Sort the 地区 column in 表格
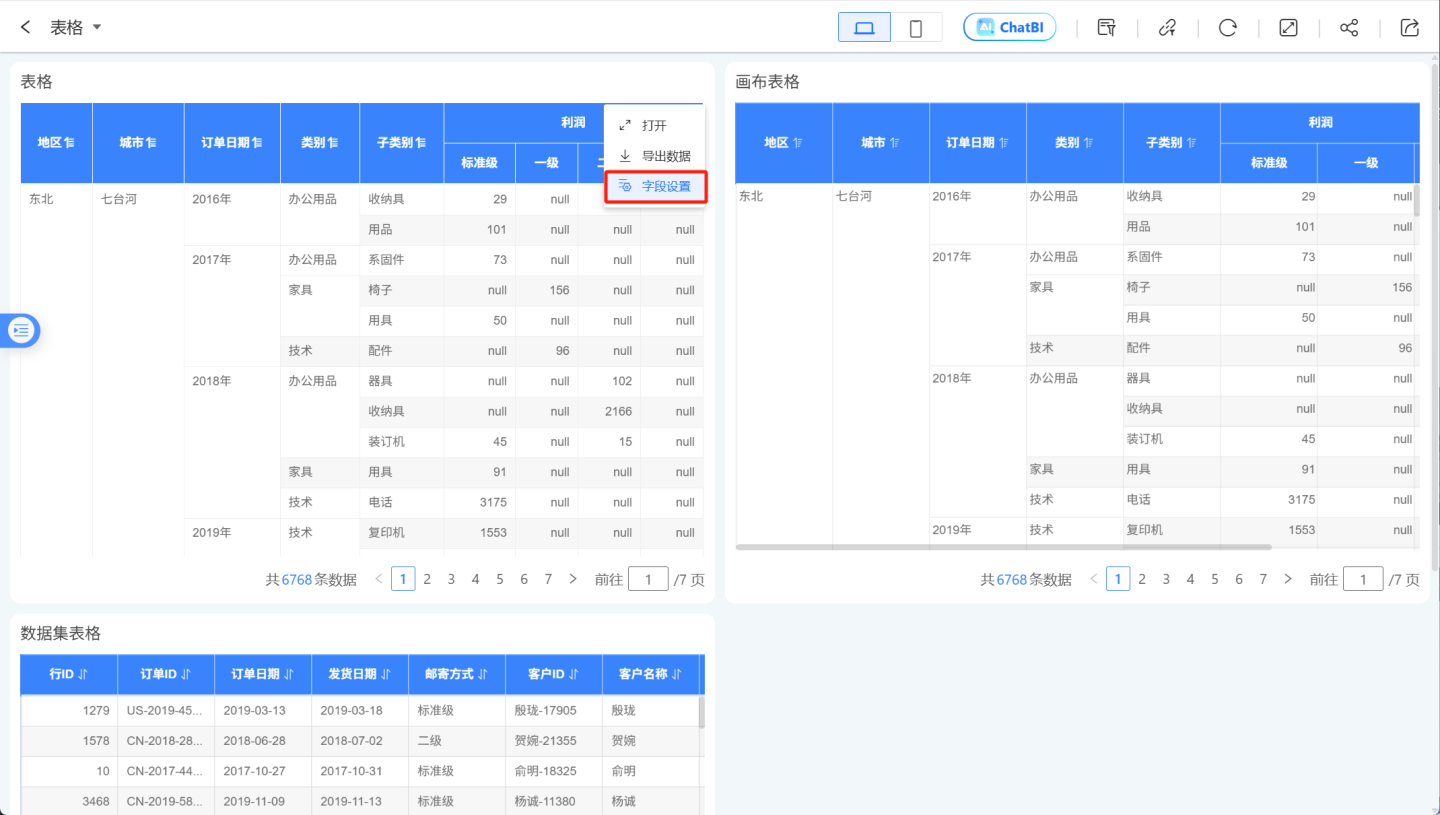 click(69, 143)
